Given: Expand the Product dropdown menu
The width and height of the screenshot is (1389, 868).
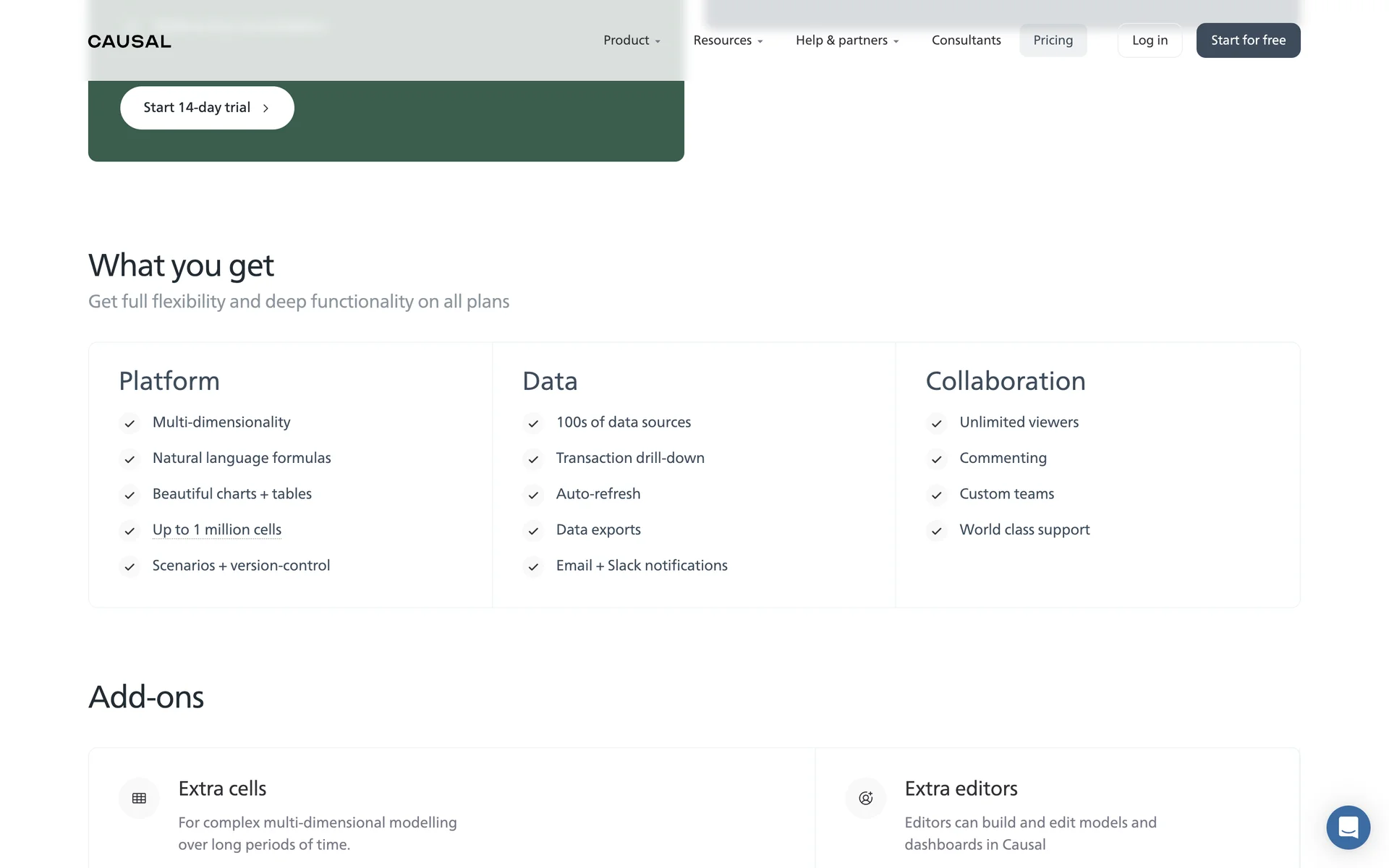Looking at the screenshot, I should (x=632, y=41).
